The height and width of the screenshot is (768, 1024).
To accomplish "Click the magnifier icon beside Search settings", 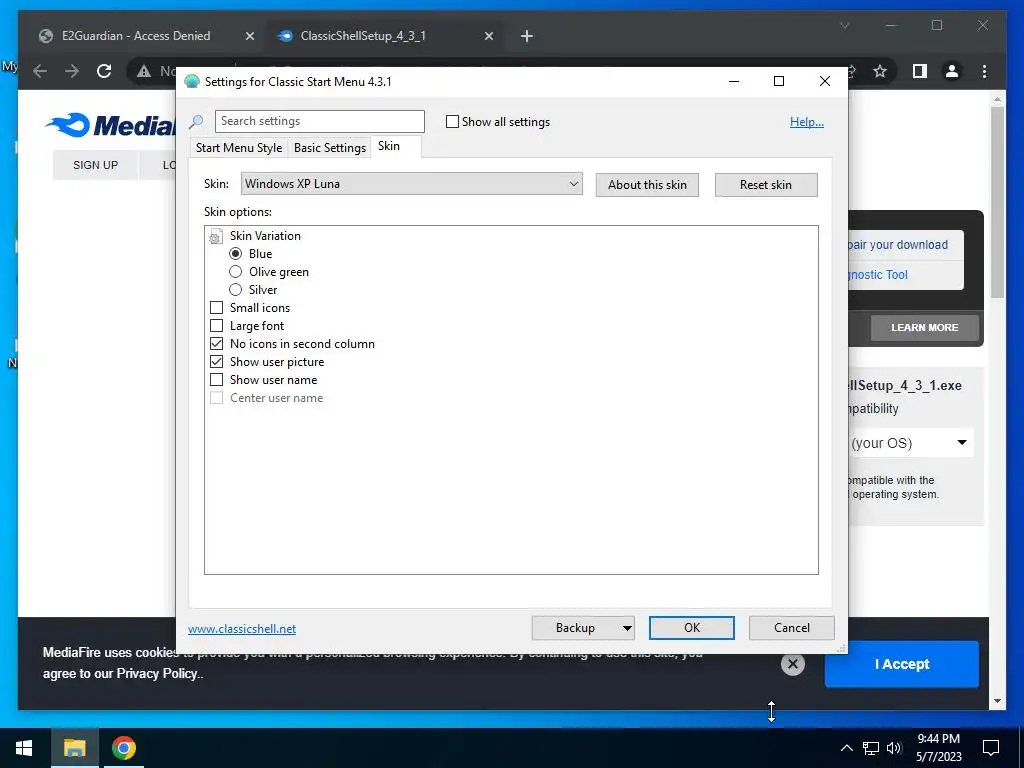I will pyautogui.click(x=196, y=121).
